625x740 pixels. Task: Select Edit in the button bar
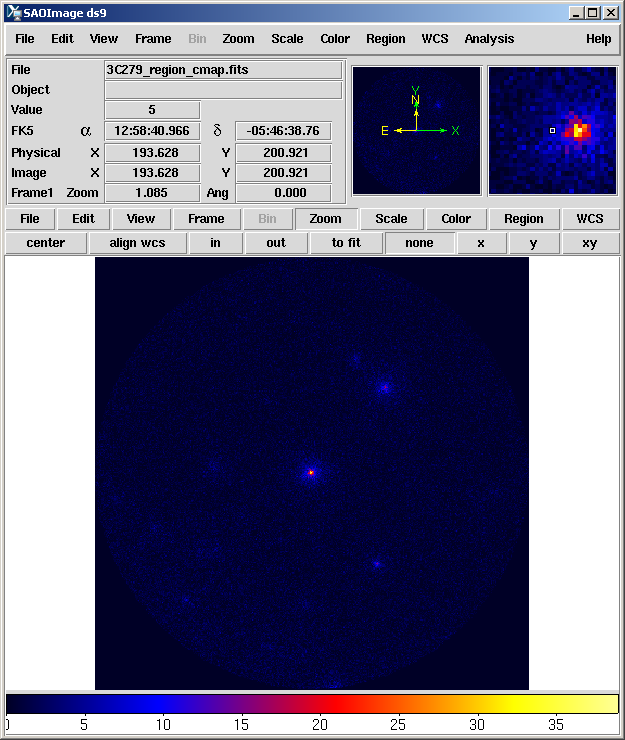point(84,219)
